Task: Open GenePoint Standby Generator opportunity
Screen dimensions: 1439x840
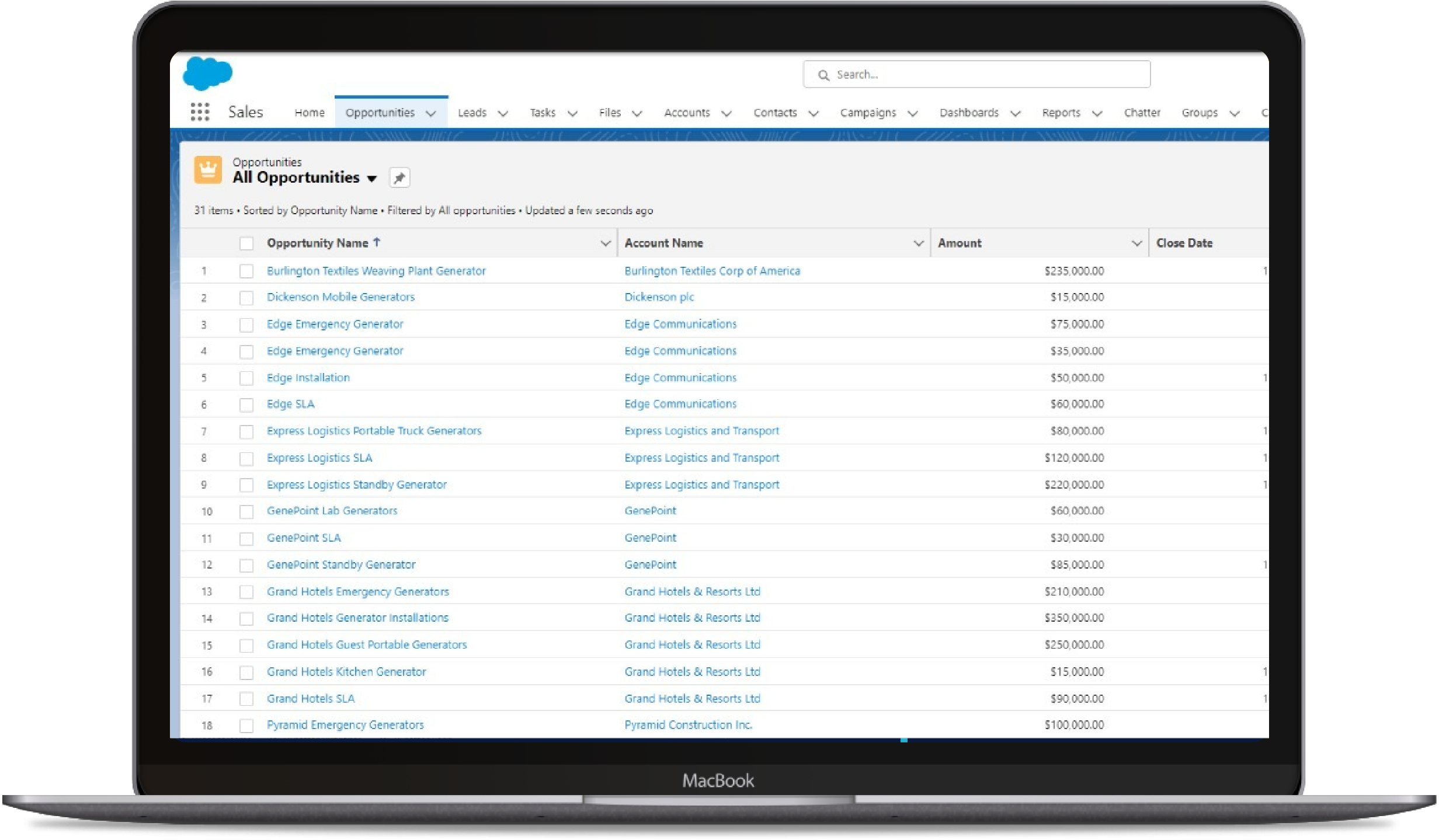Action: pyautogui.click(x=341, y=564)
